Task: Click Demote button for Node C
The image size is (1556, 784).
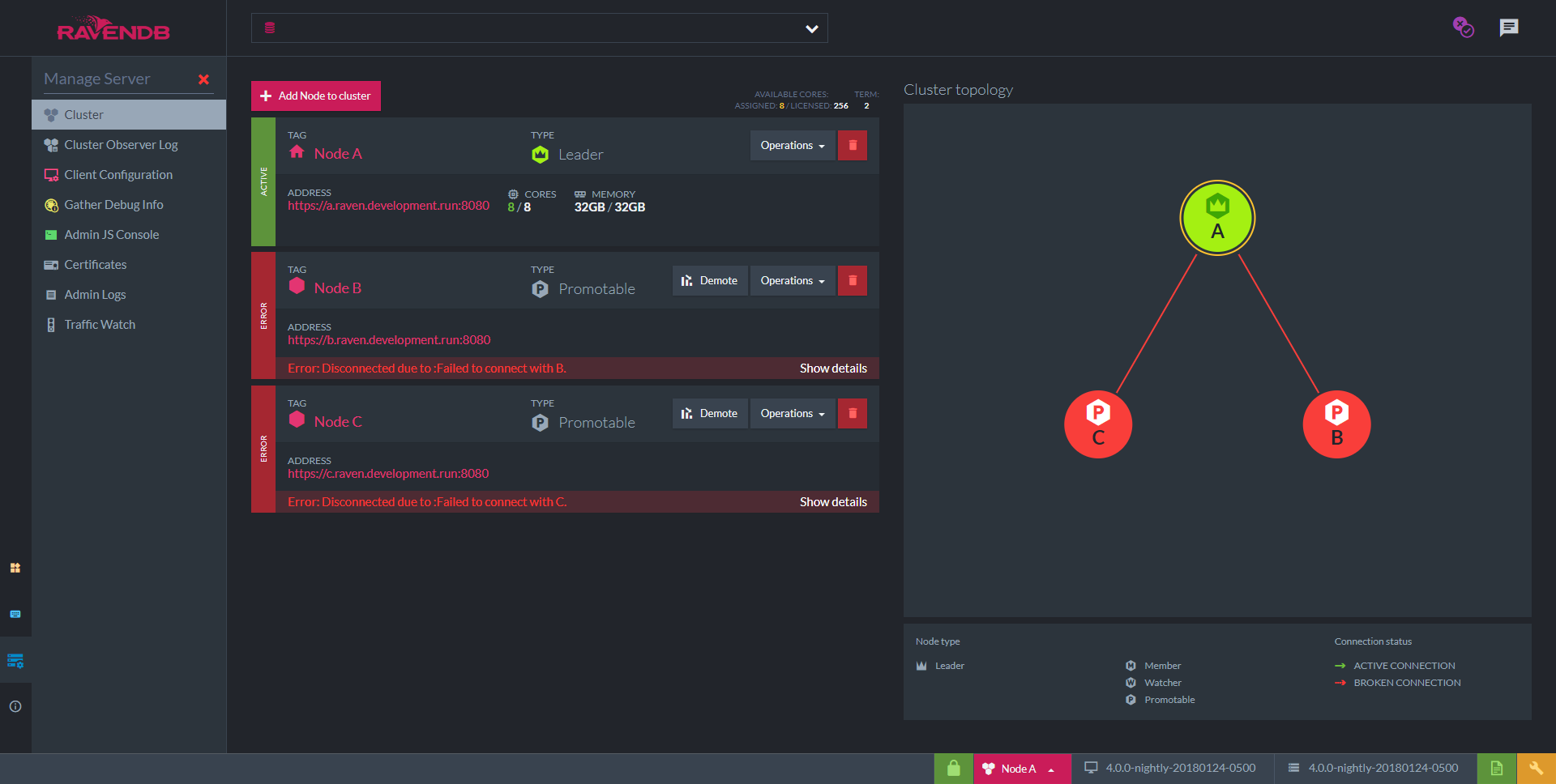Action: click(710, 414)
